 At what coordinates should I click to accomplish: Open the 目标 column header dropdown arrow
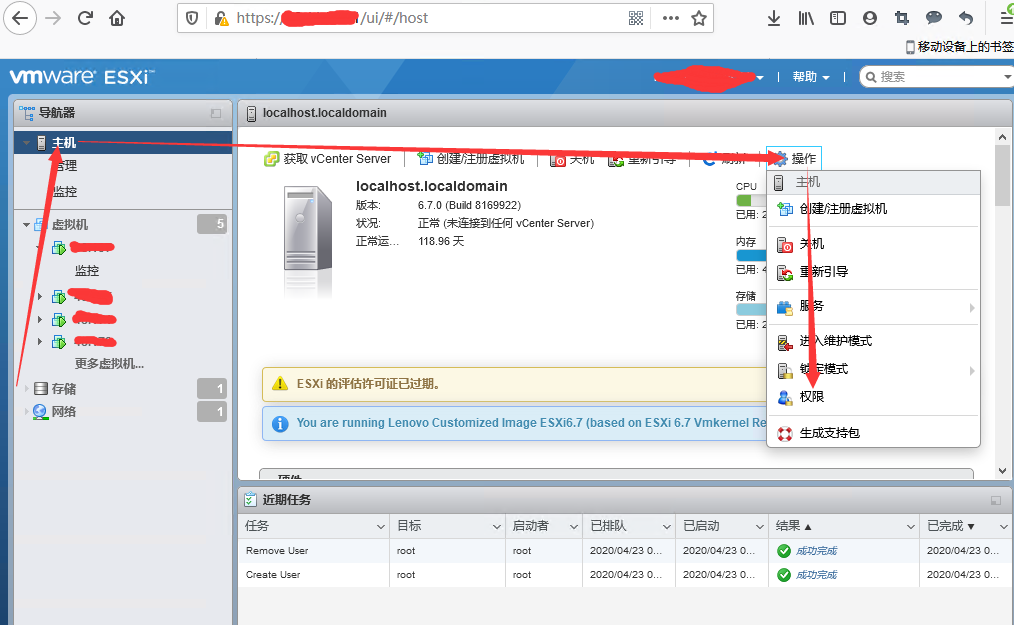pos(497,527)
